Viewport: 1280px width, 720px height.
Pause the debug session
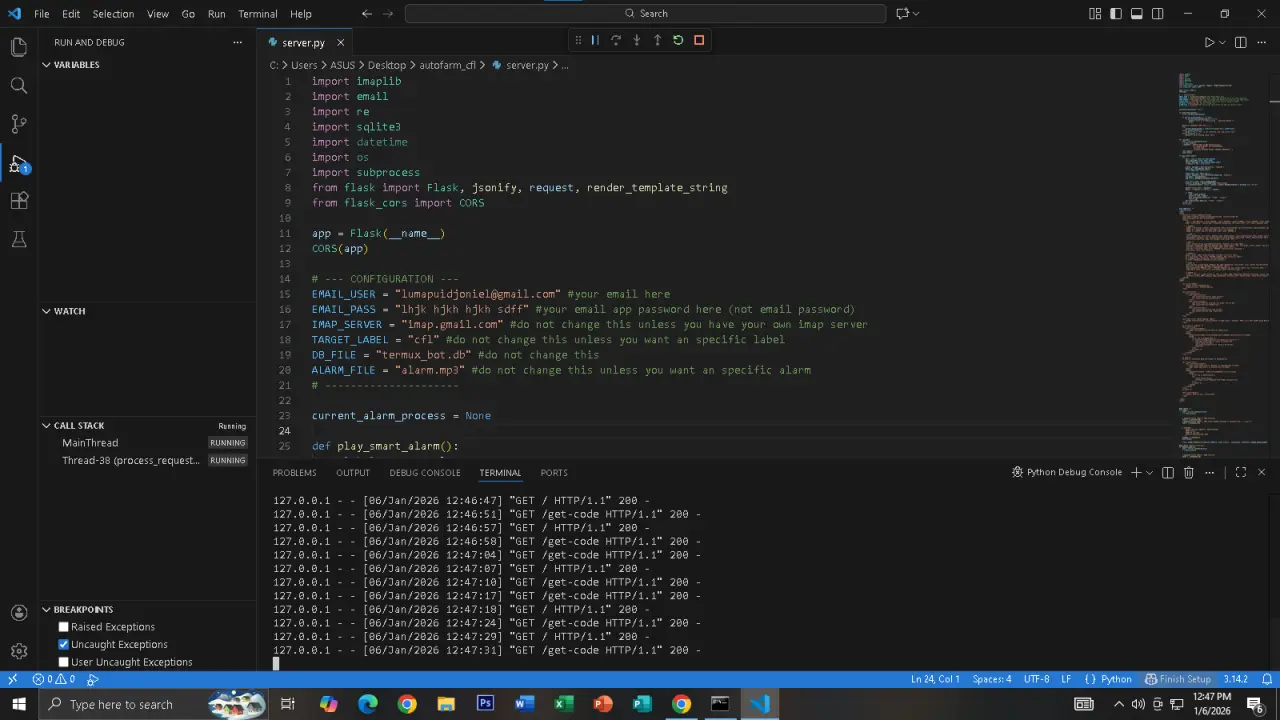point(595,40)
